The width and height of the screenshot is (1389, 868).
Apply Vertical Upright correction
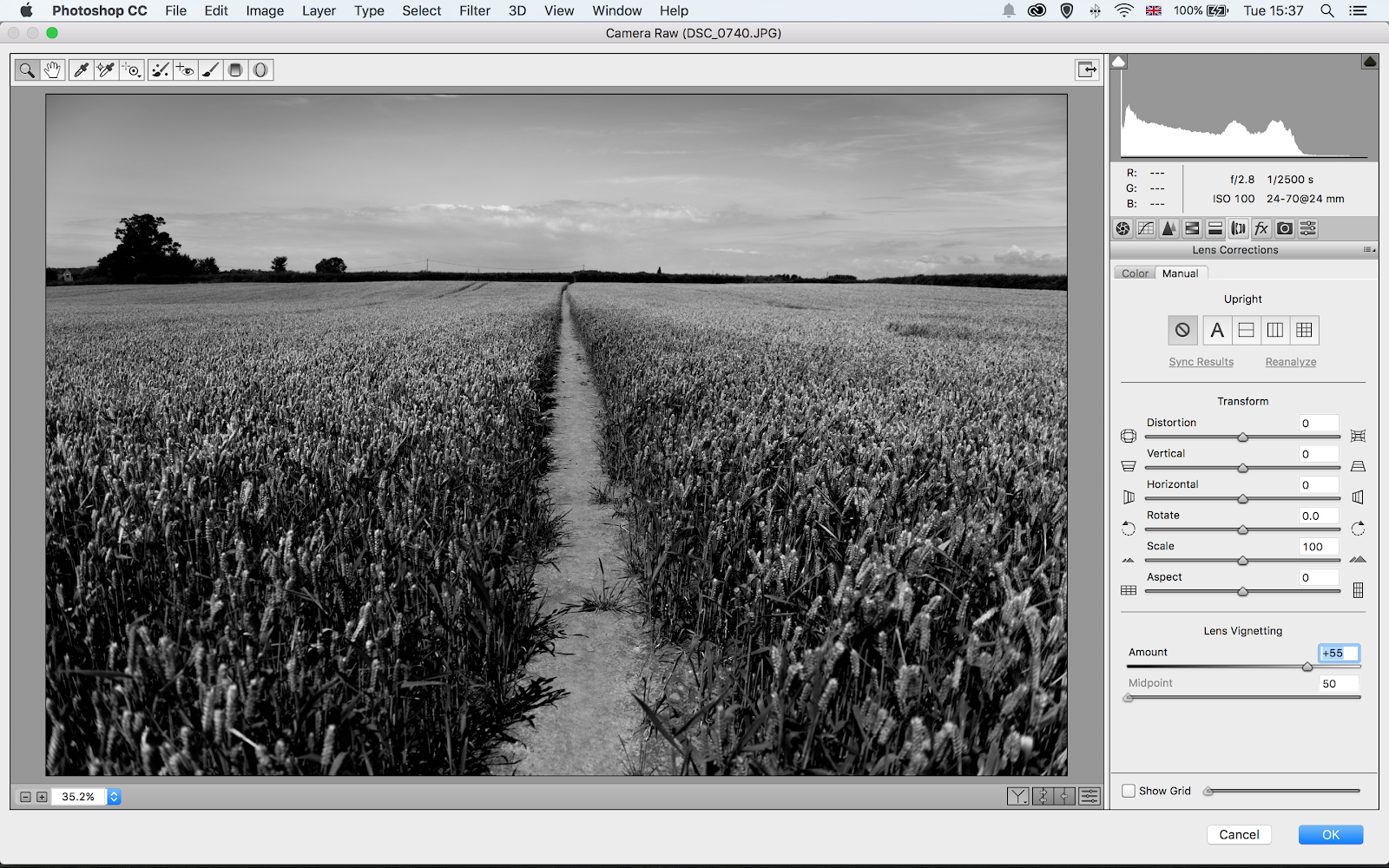[1274, 330]
